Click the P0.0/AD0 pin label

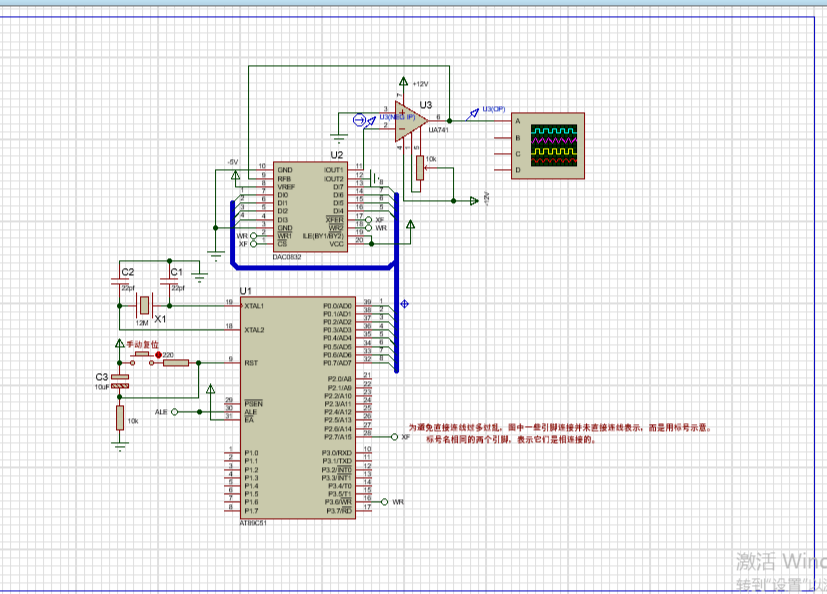[x=338, y=306]
